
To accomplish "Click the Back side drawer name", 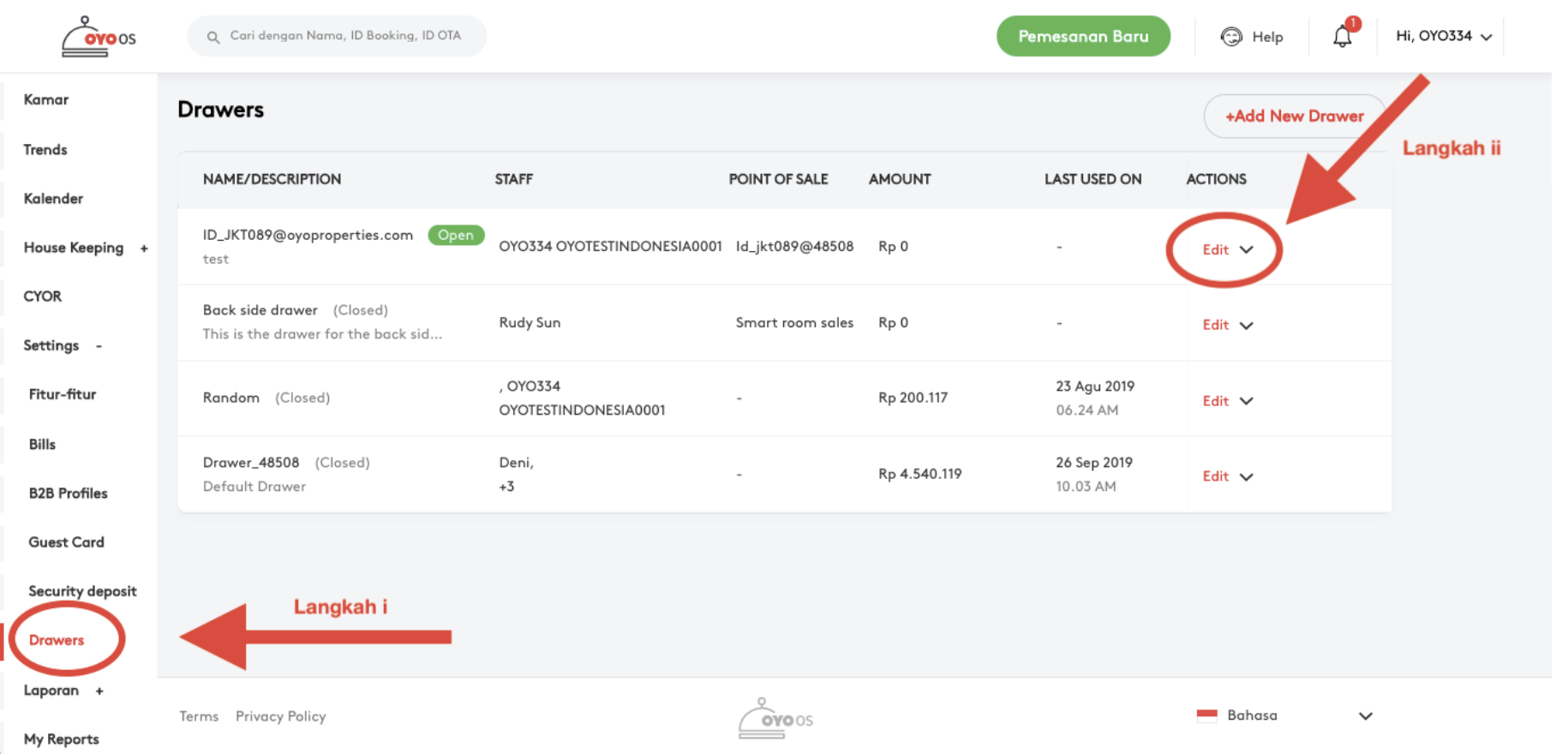I will pyautogui.click(x=260, y=310).
